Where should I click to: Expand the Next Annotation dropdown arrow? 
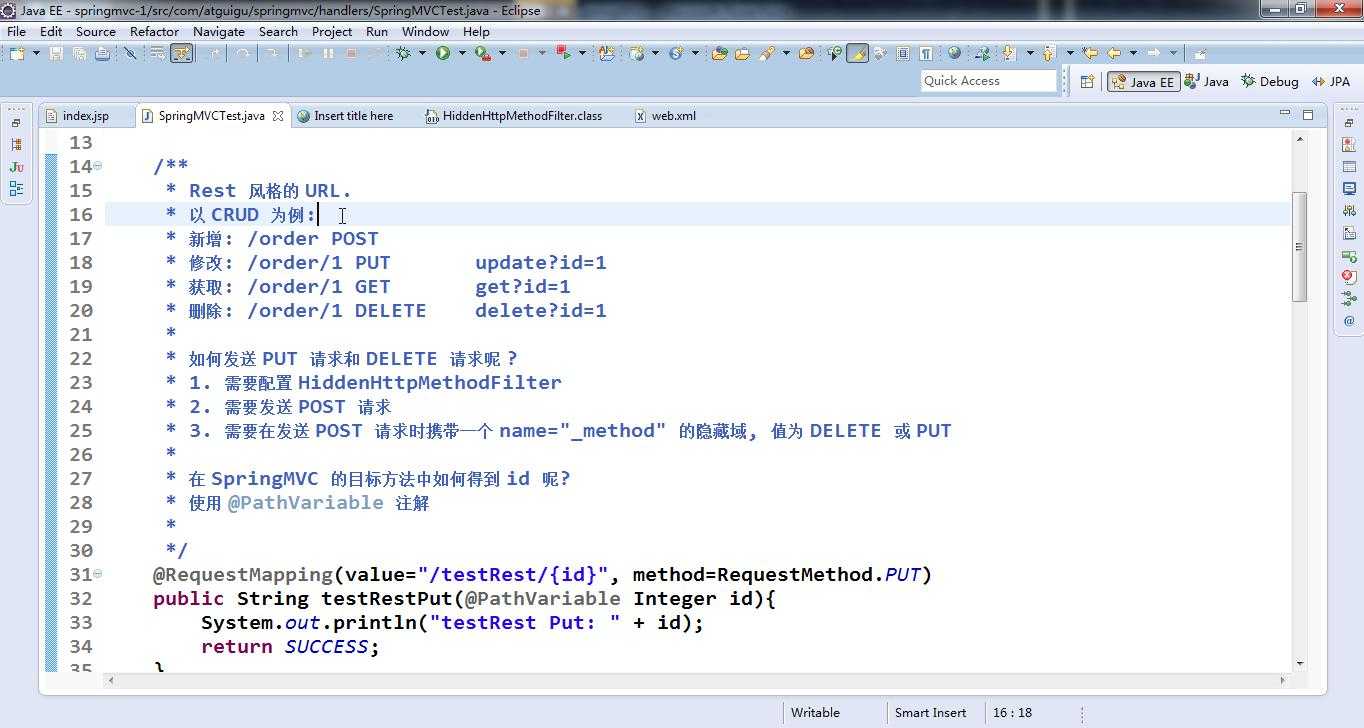tap(1030, 53)
